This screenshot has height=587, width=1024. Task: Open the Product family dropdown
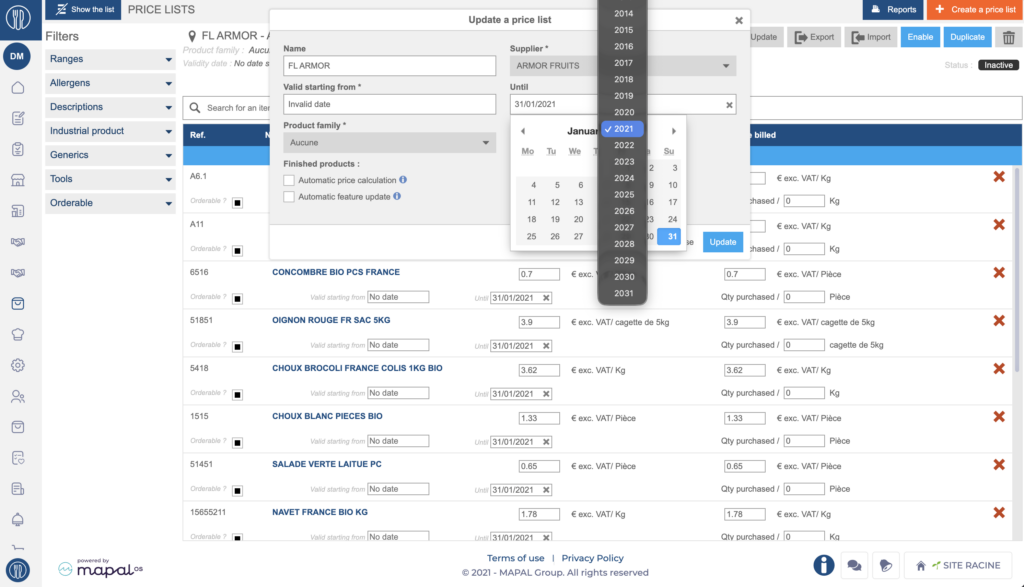[389, 142]
